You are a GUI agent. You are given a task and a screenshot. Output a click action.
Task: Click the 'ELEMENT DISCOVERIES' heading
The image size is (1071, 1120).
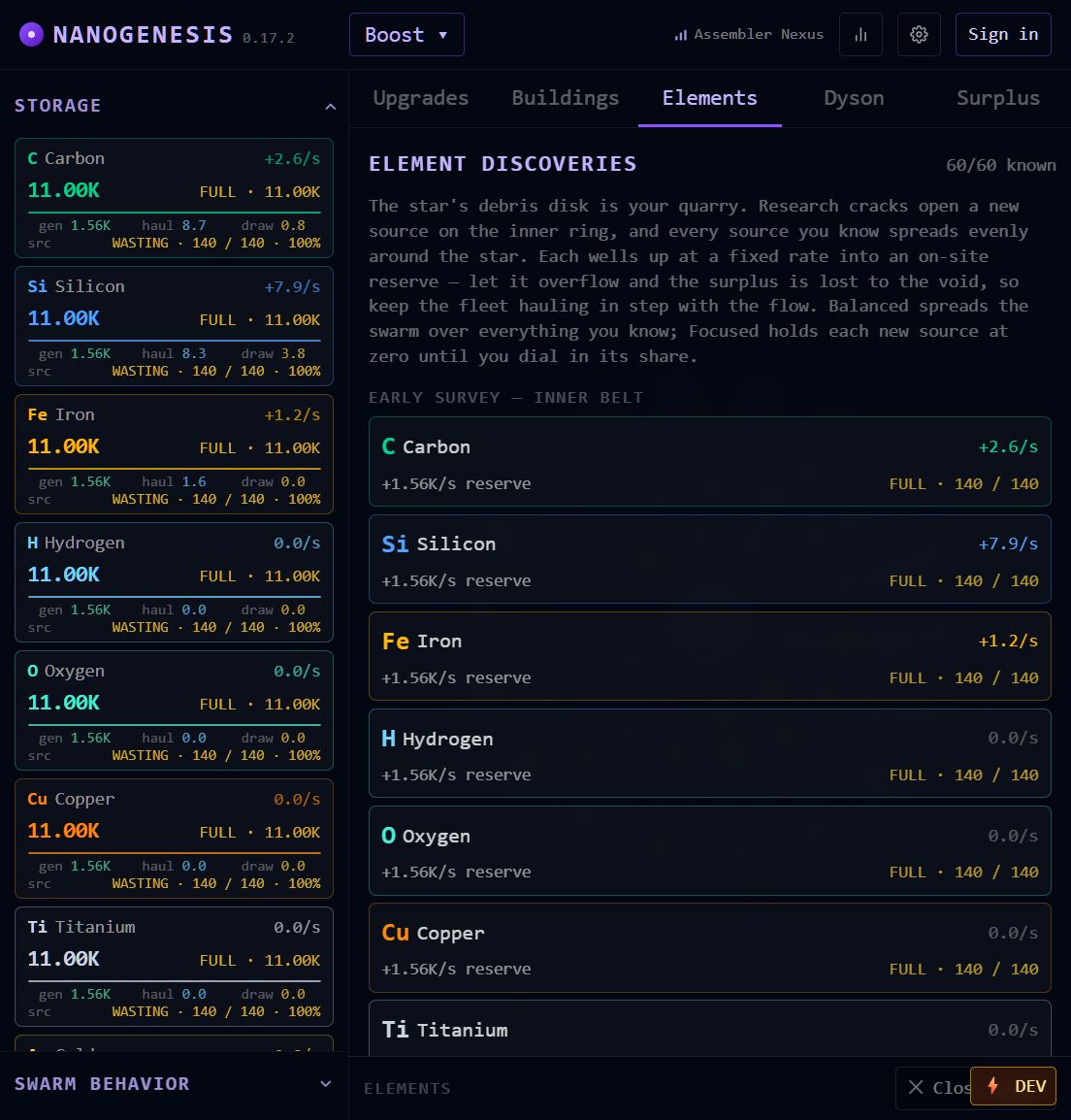coord(503,164)
